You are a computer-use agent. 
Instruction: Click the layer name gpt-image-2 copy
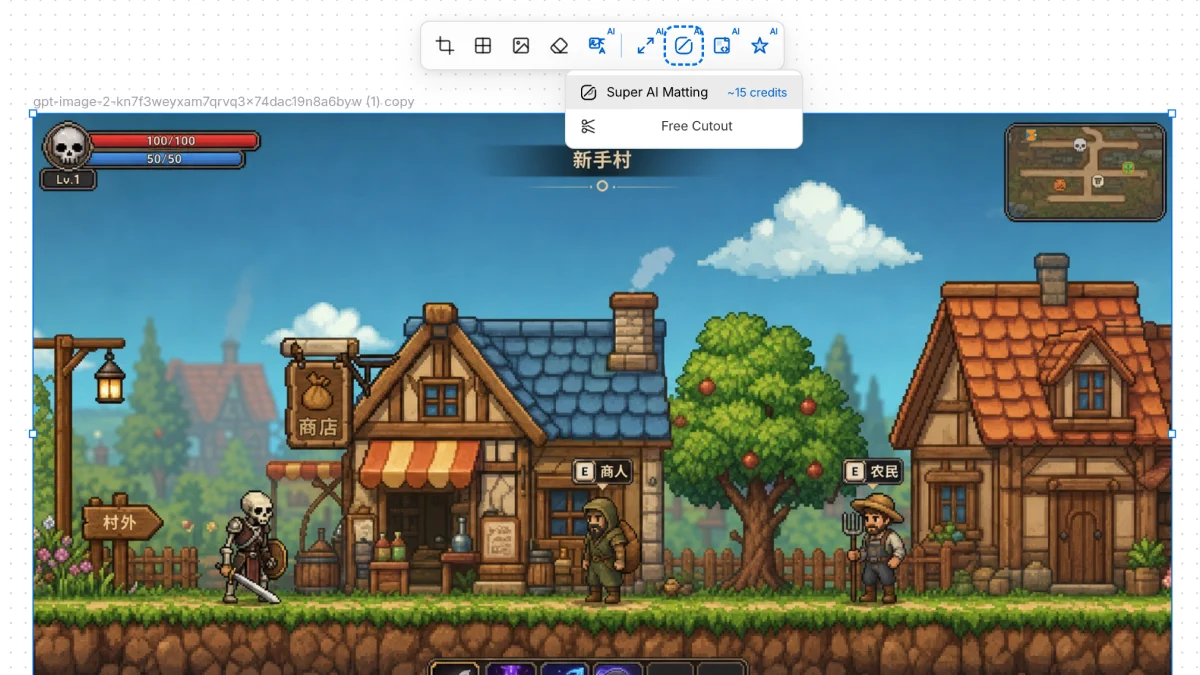pyautogui.click(x=224, y=102)
